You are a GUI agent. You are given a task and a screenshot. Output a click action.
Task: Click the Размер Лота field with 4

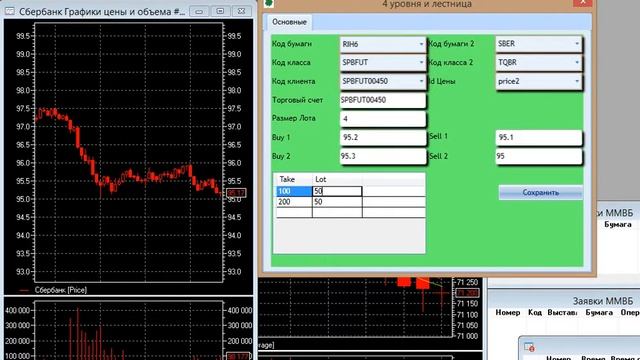tap(382, 119)
